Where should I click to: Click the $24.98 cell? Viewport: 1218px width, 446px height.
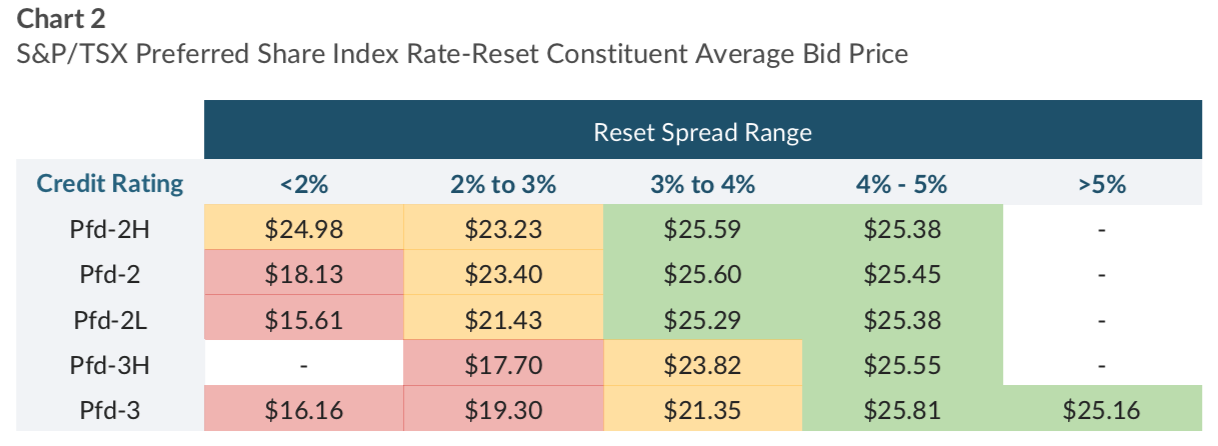coord(304,229)
